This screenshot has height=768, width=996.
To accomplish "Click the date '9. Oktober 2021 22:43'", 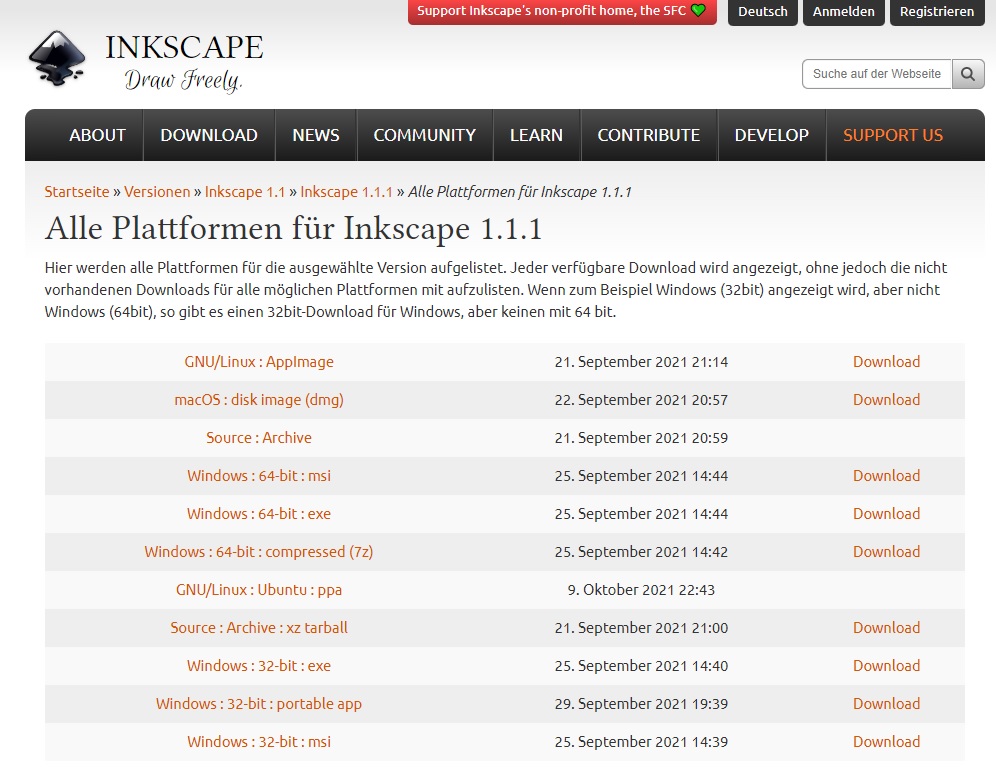I will 641,590.
